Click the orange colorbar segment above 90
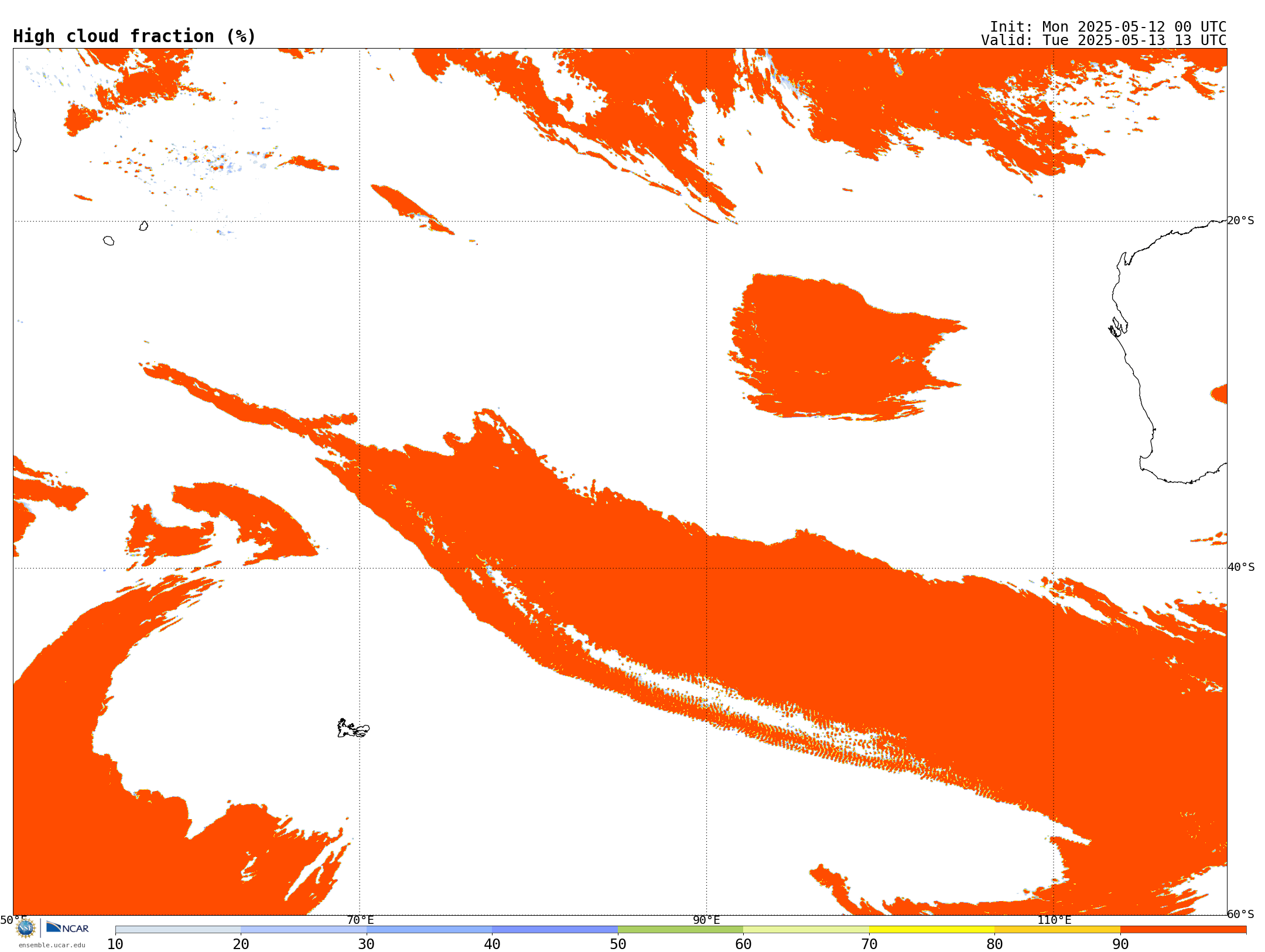Screen dimensions: 1265x952 1183,930
